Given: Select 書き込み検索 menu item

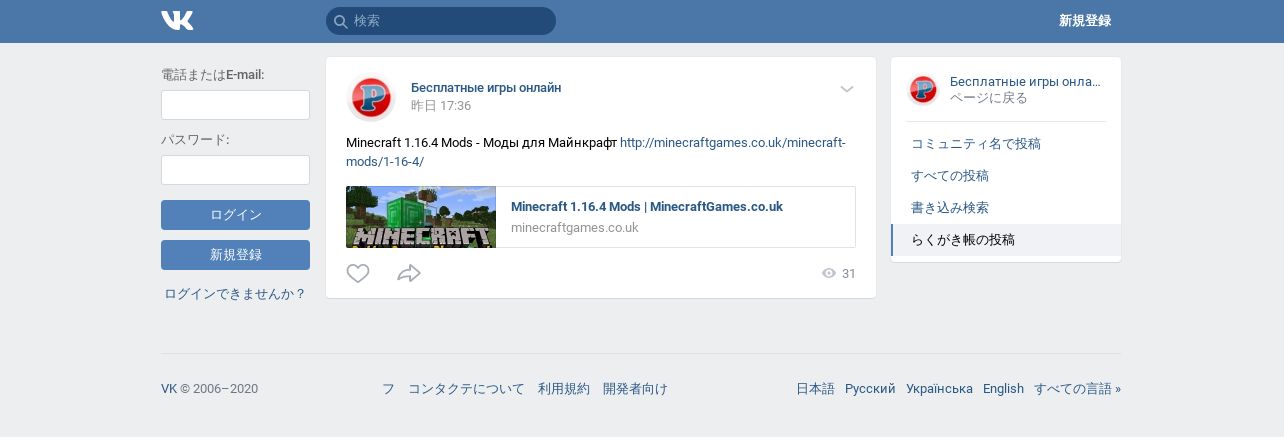Looking at the screenshot, I should click(x=1006, y=208).
